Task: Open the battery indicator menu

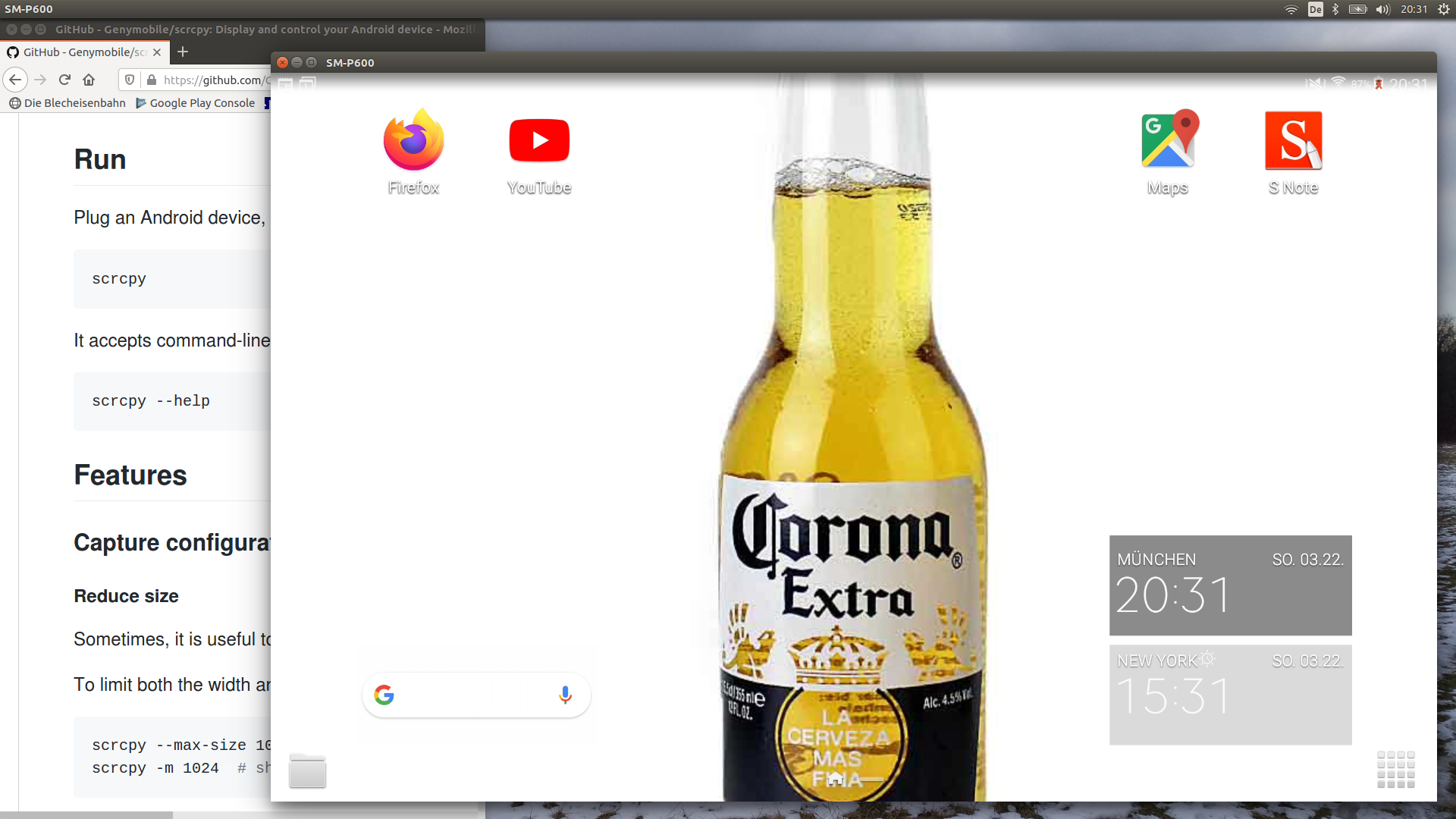Action: 1358,9
